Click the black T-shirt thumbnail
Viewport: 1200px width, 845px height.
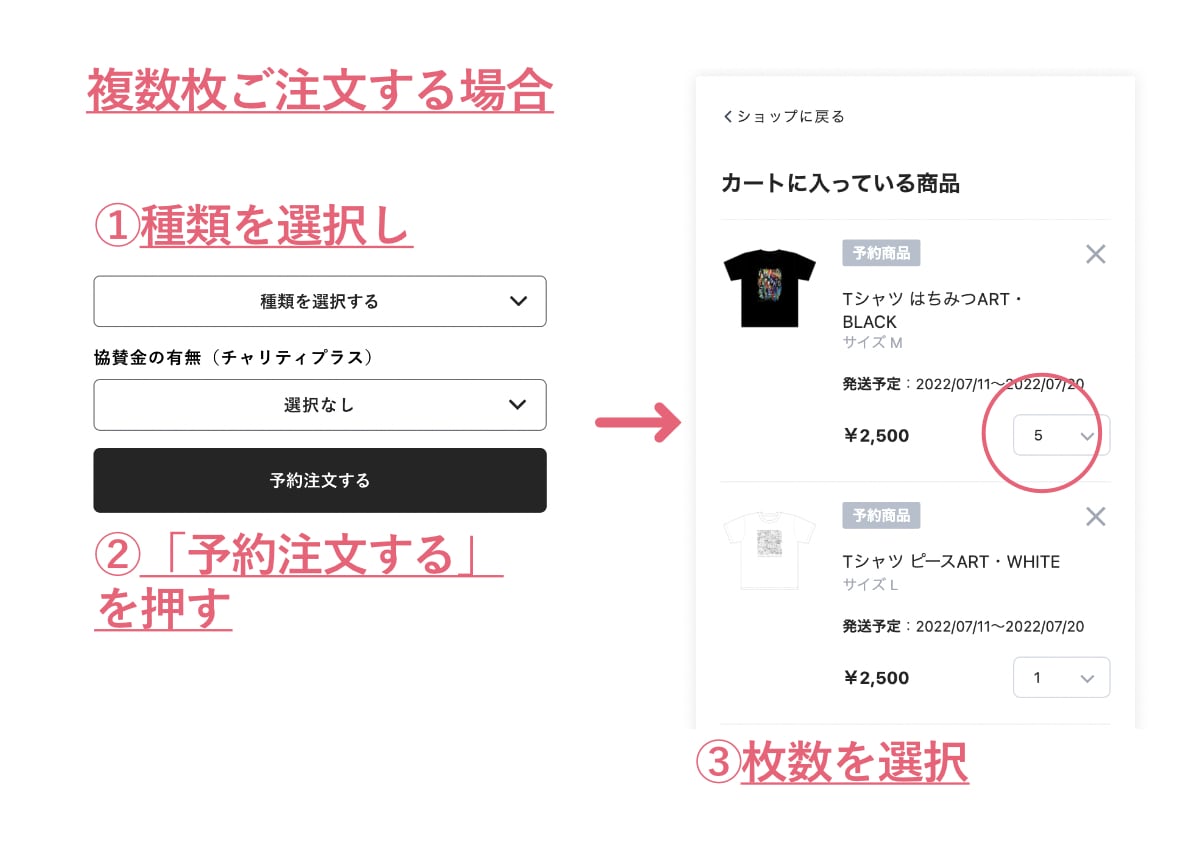point(770,287)
